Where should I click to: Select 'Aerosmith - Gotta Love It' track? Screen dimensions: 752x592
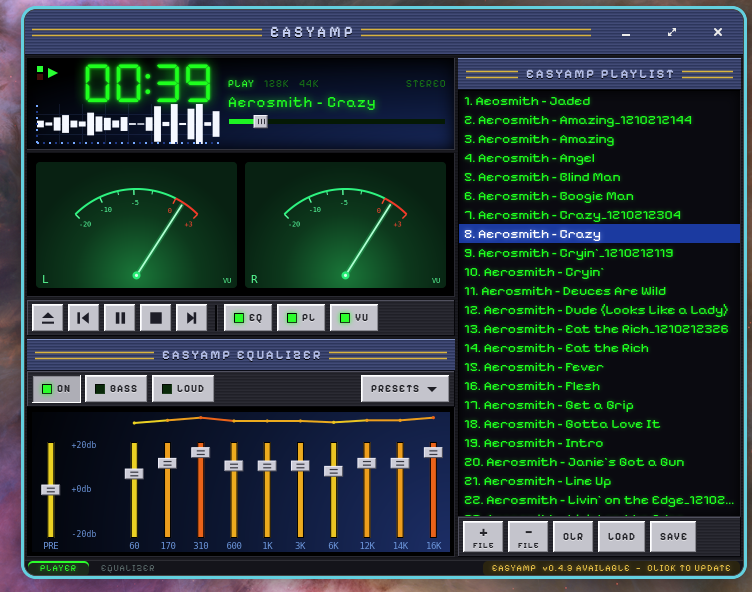[x=599, y=424]
